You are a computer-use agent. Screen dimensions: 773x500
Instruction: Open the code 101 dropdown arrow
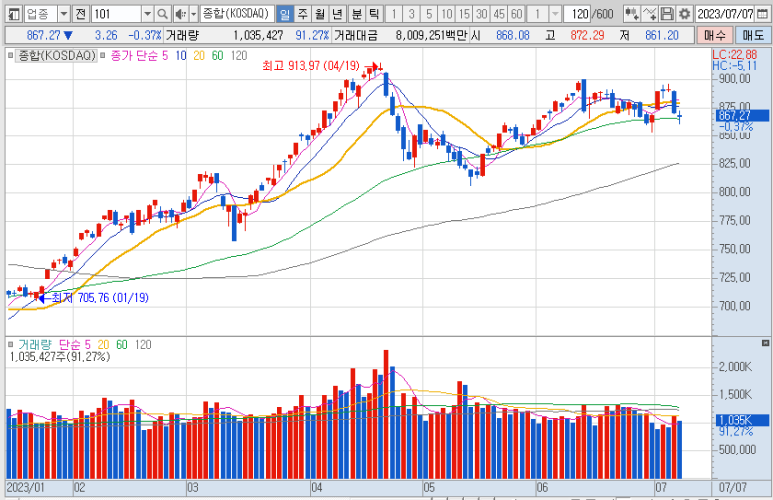(147, 14)
